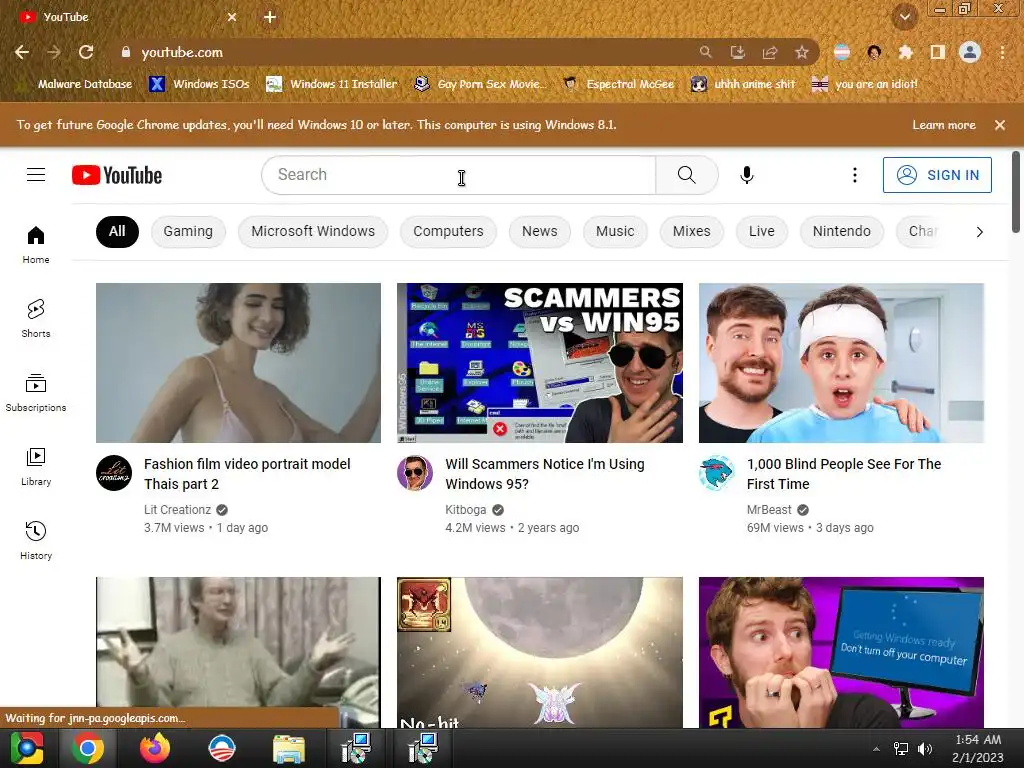Open a new tab with plus

(x=270, y=17)
